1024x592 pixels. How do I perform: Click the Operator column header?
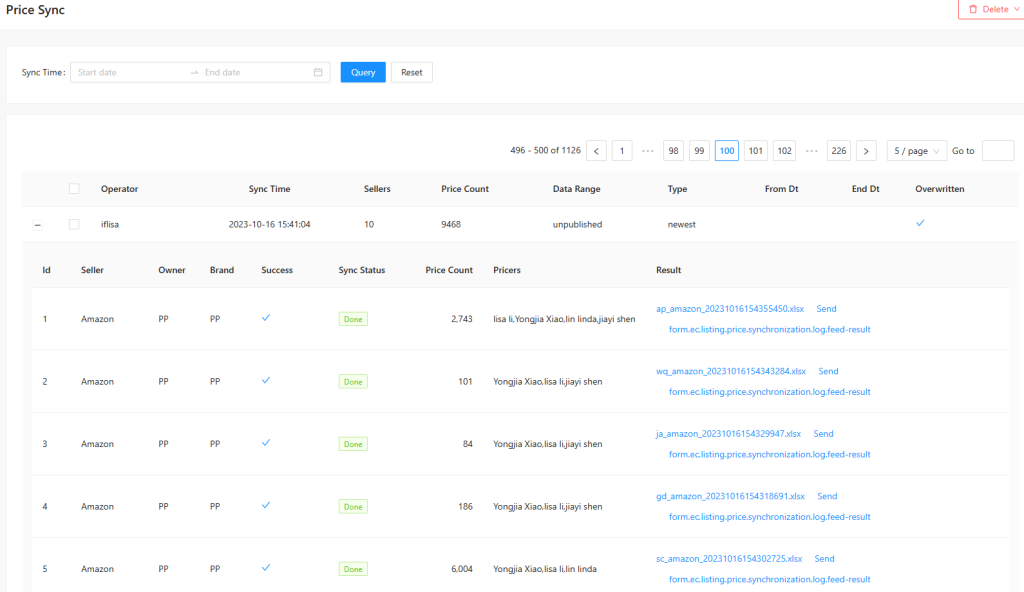click(120, 189)
